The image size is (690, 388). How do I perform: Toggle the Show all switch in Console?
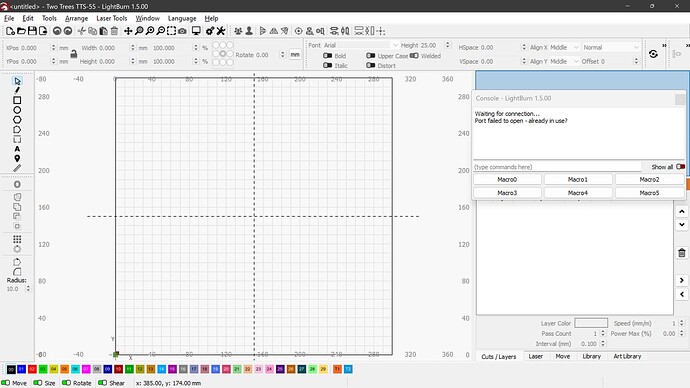click(680, 167)
